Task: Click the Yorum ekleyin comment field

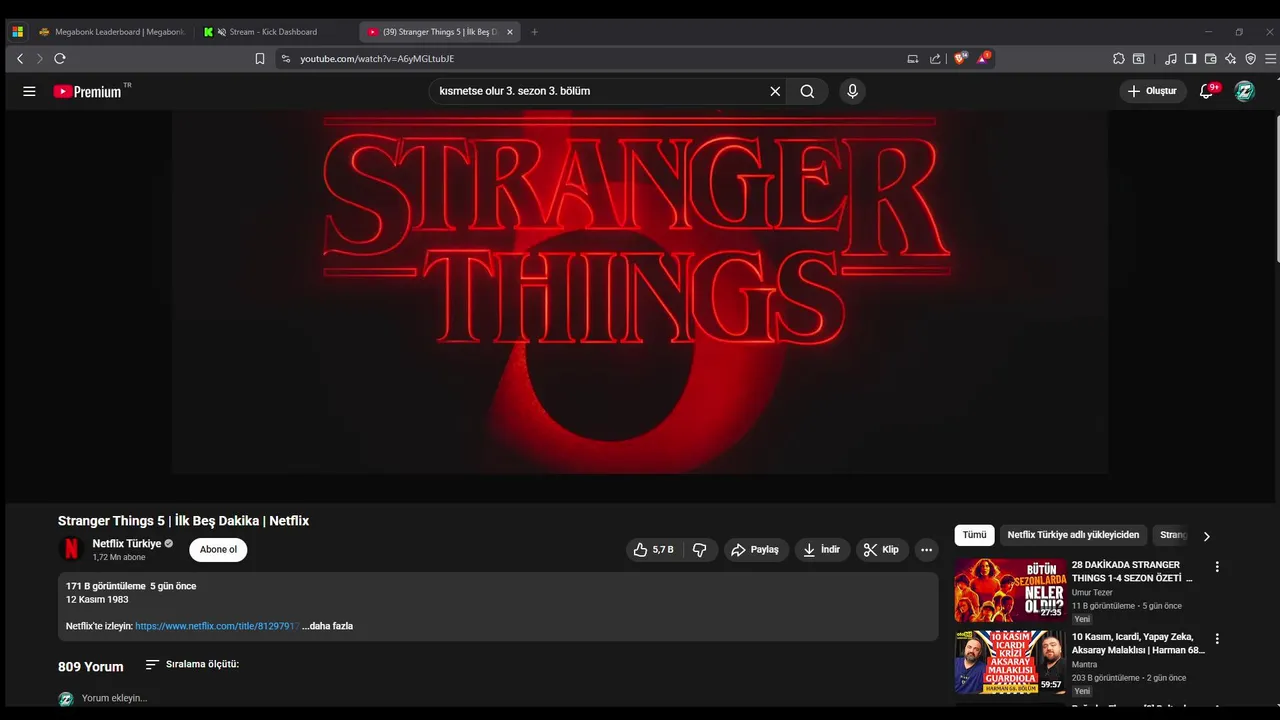Action: [x=114, y=698]
